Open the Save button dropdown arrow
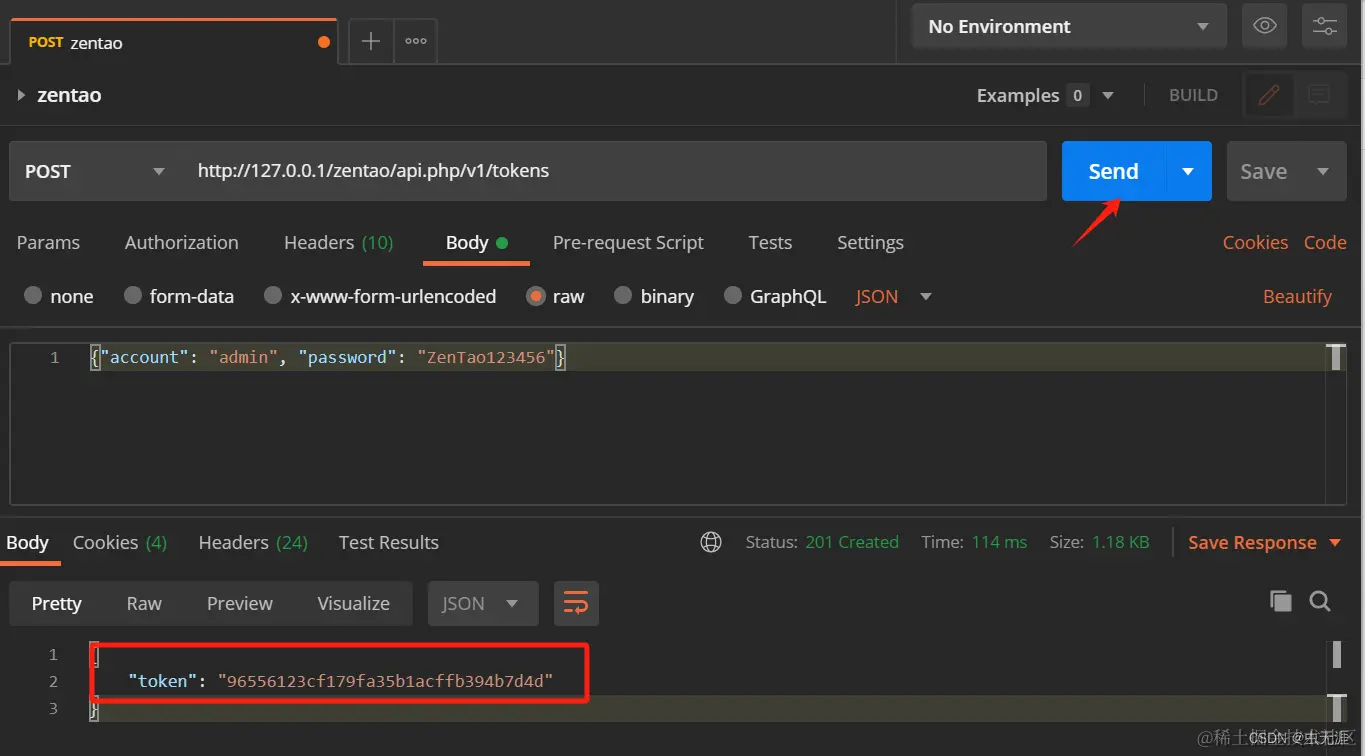 [x=1323, y=171]
